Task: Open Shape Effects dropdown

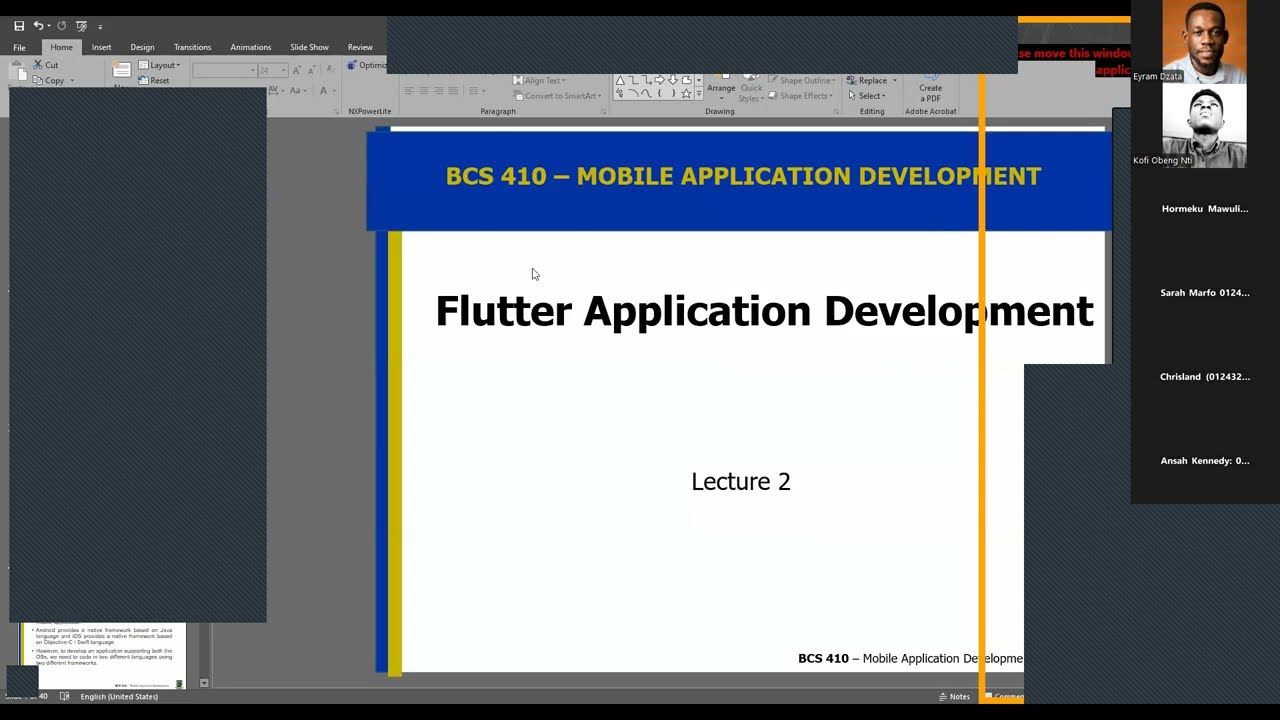Action: pos(800,96)
